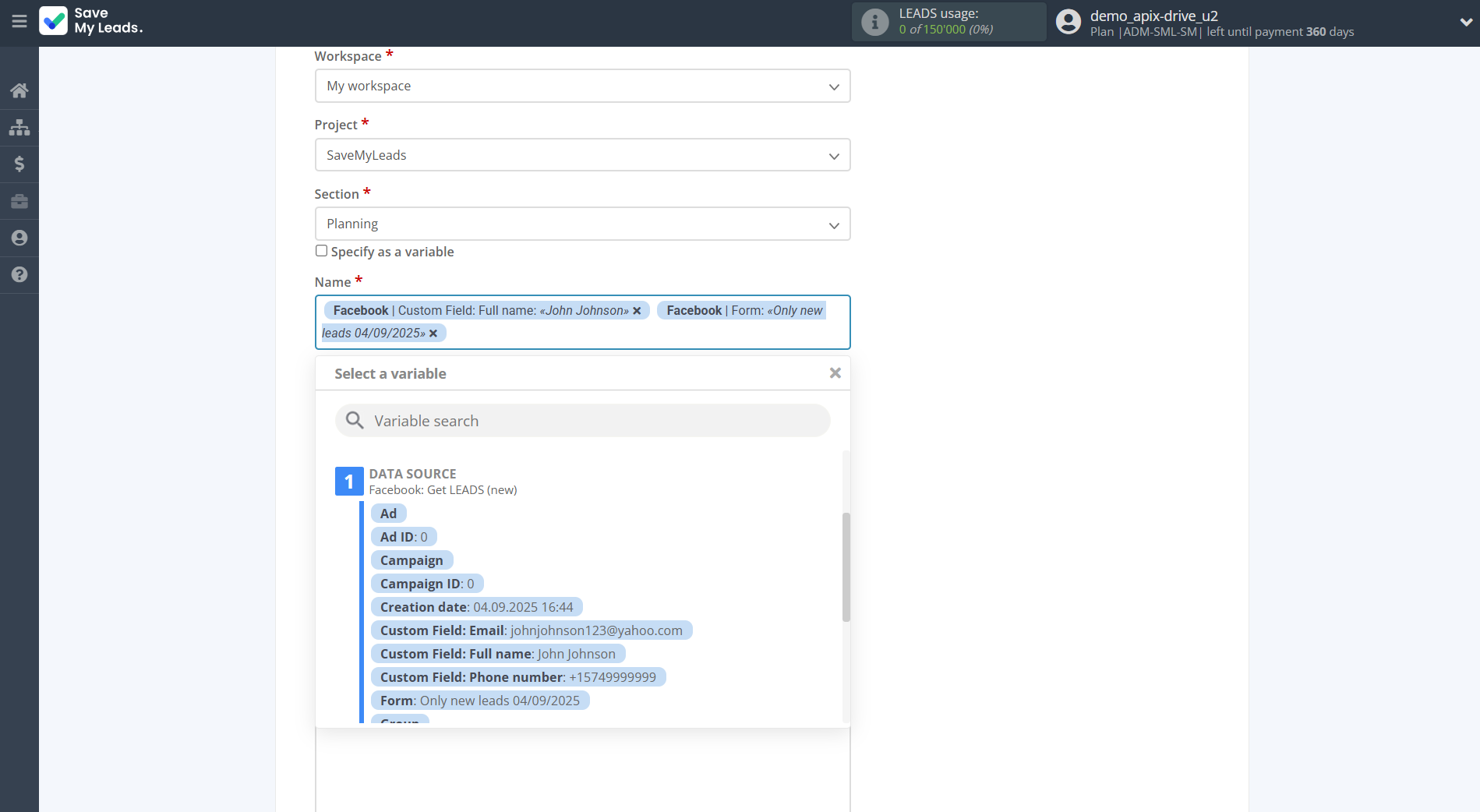Open connections sitemap icon in sidebar
The width and height of the screenshot is (1480, 812).
click(x=19, y=127)
